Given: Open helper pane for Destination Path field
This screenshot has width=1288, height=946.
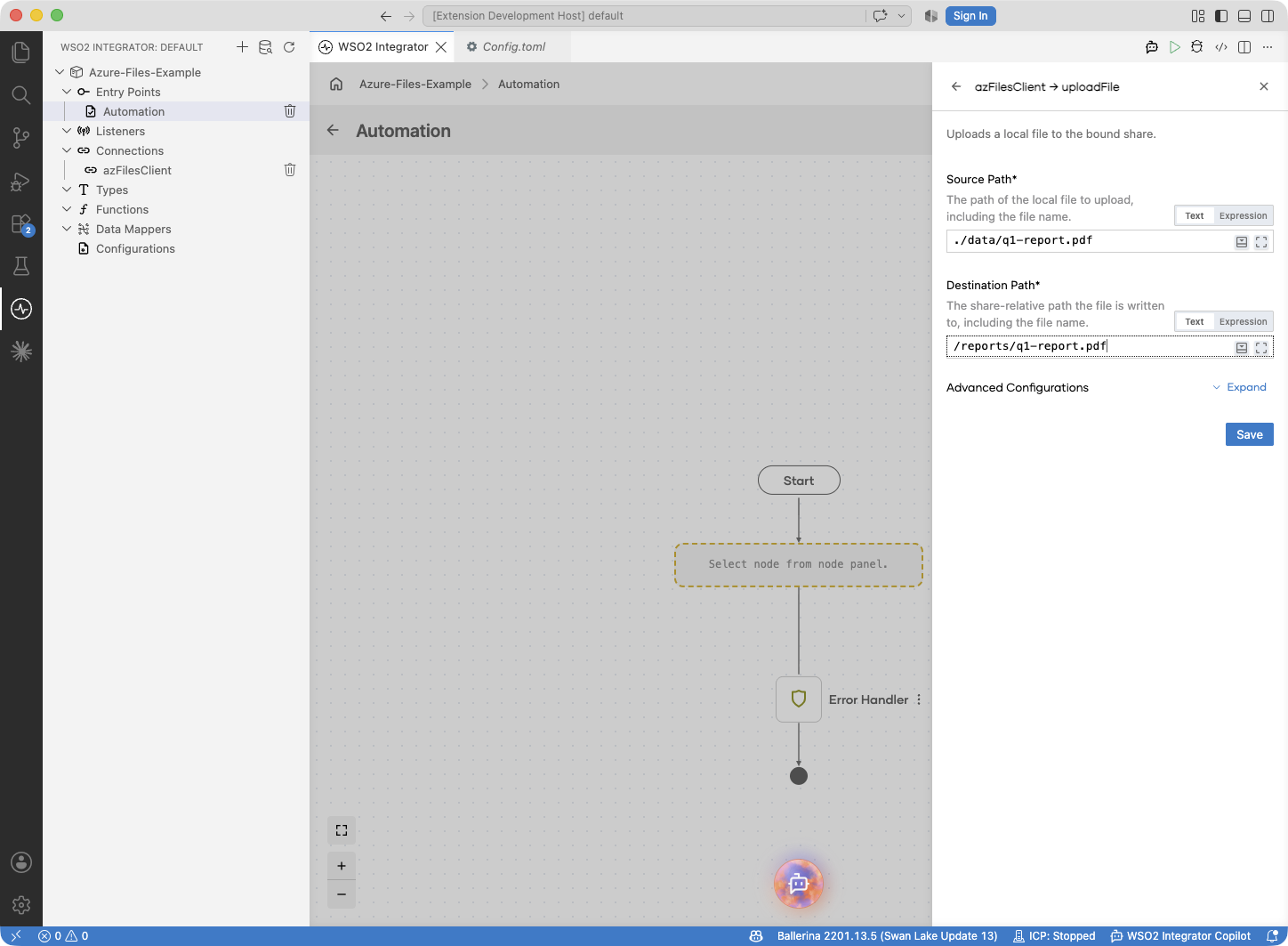Looking at the screenshot, I should [1242, 348].
